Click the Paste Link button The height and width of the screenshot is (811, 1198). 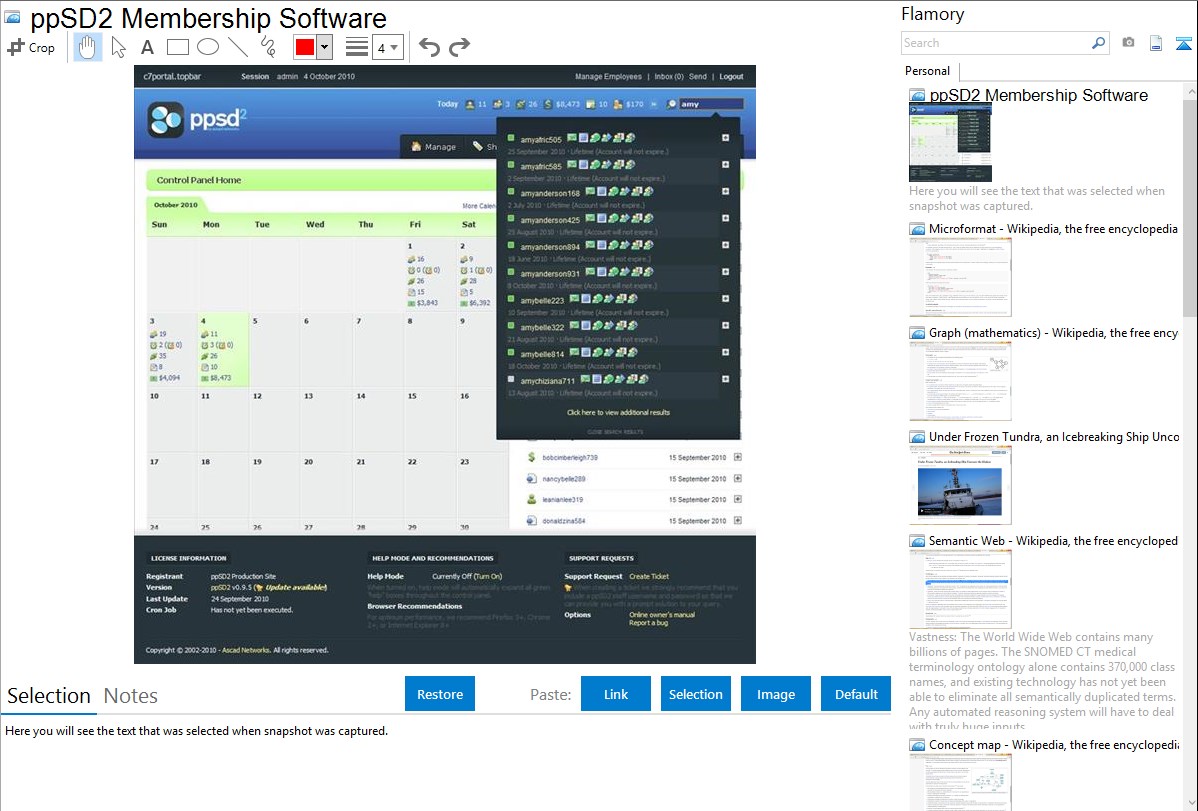pyautogui.click(x=616, y=694)
